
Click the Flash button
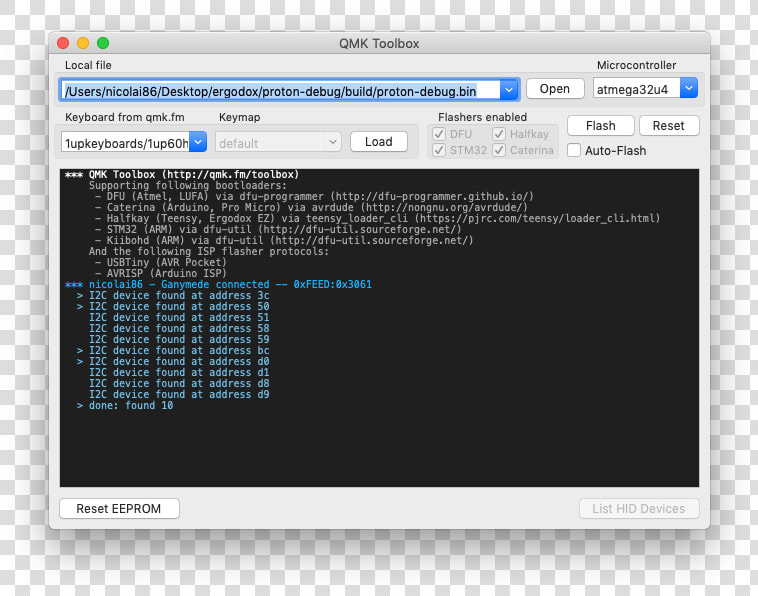[600, 126]
